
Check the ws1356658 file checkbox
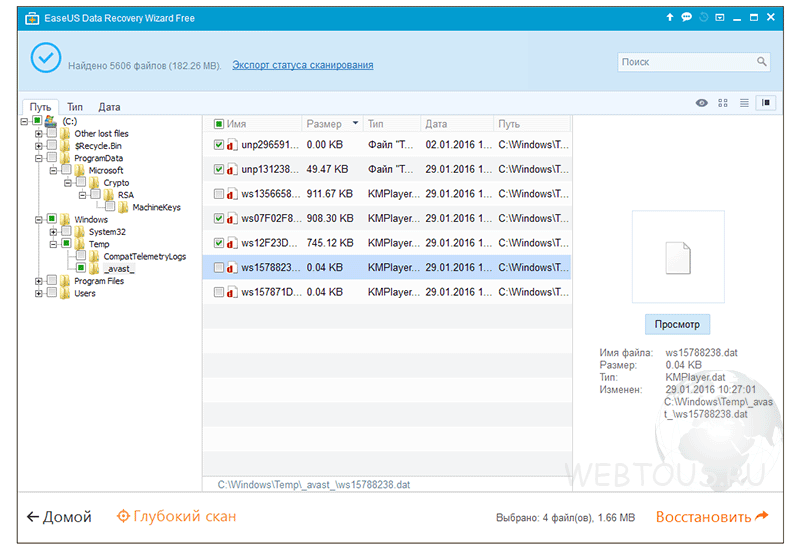point(219,194)
